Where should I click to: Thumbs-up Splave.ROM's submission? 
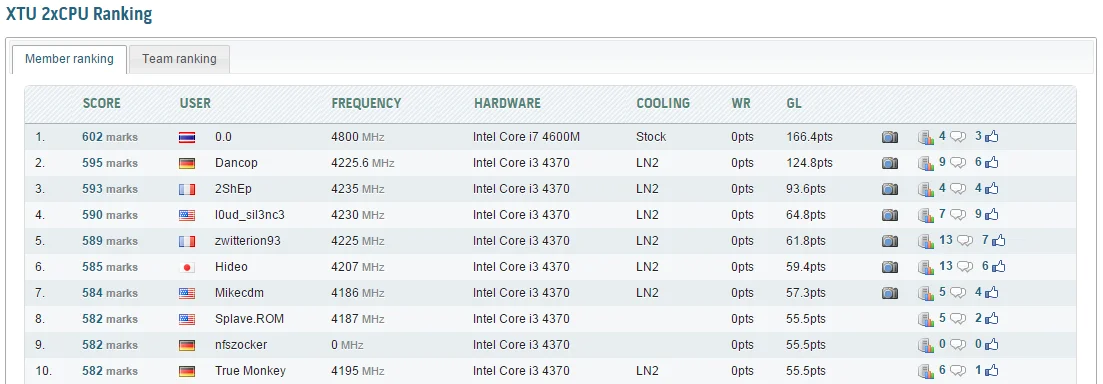(991, 319)
